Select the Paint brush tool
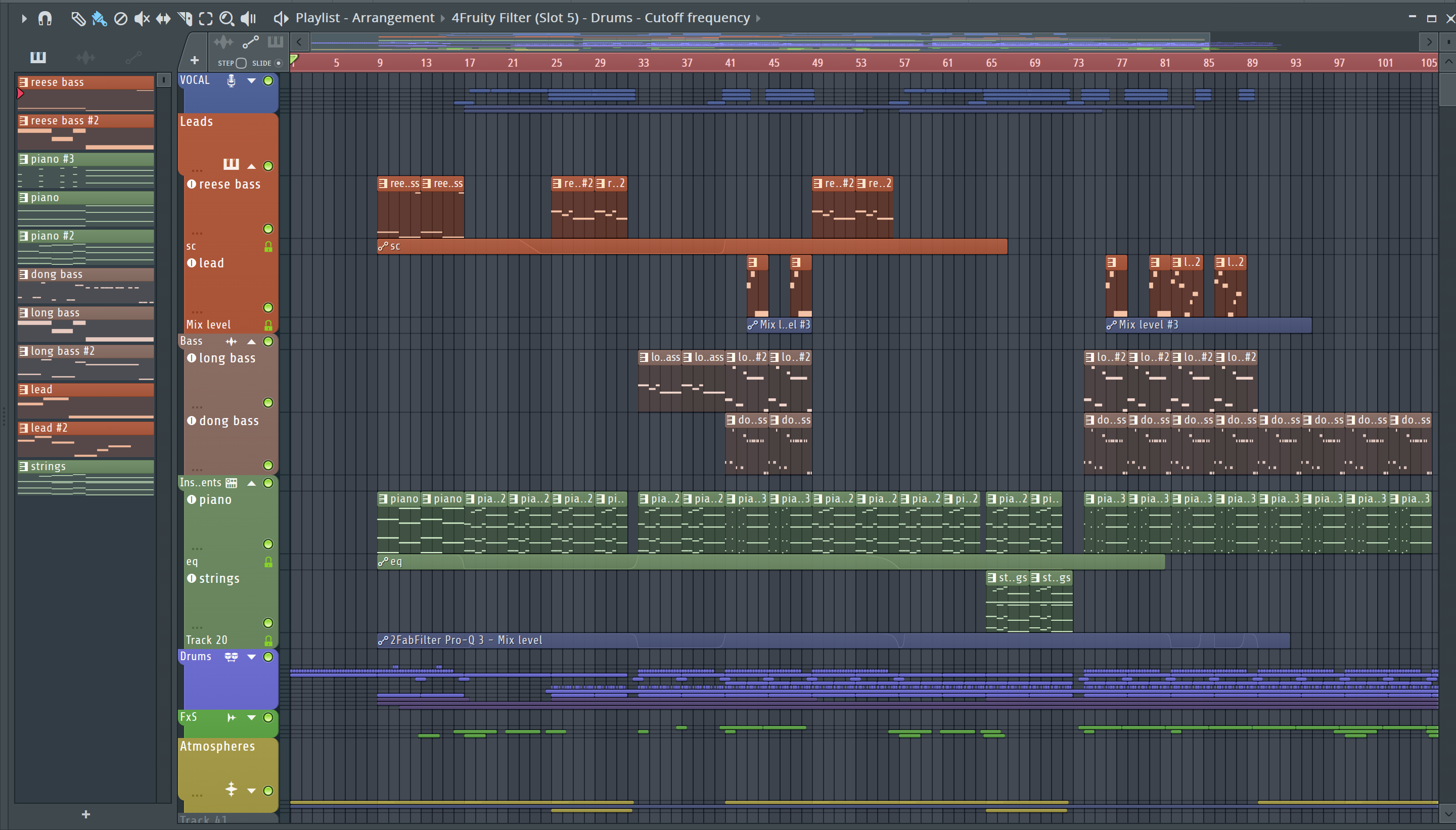The width and height of the screenshot is (1456, 830). pos(99,18)
